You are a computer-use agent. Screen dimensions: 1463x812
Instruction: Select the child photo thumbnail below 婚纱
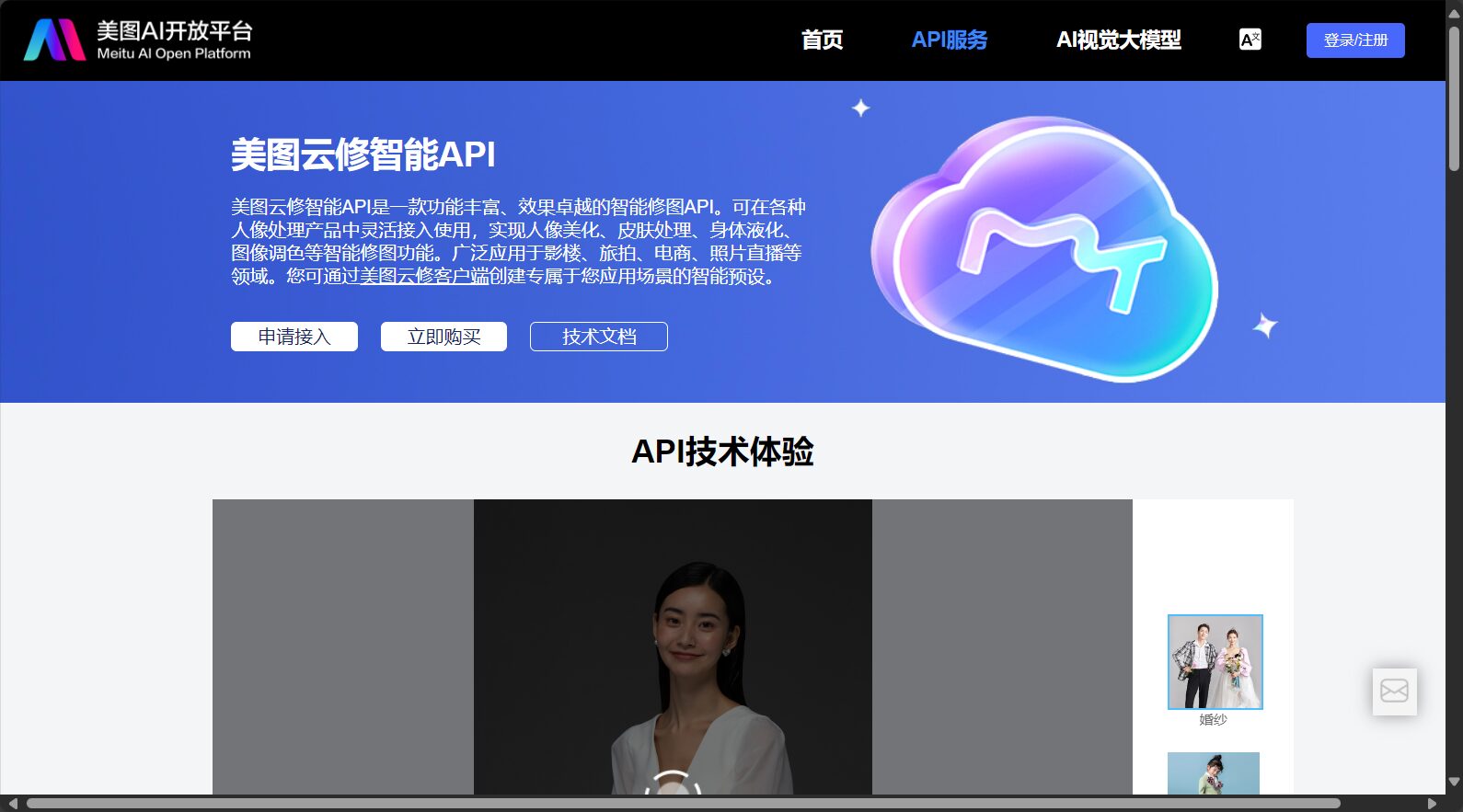(x=1213, y=773)
